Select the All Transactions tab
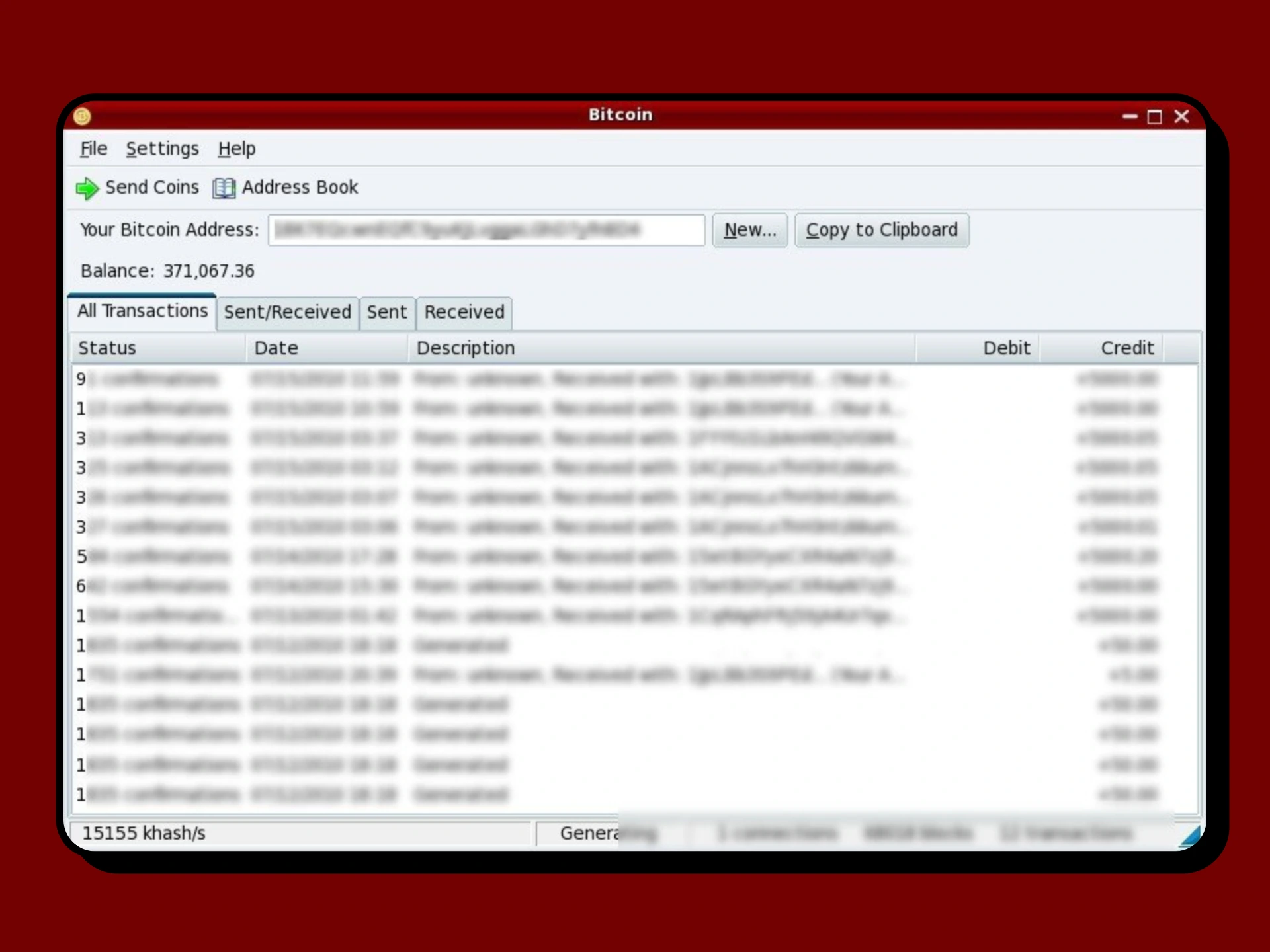This screenshot has width=1270, height=952. pos(142,311)
